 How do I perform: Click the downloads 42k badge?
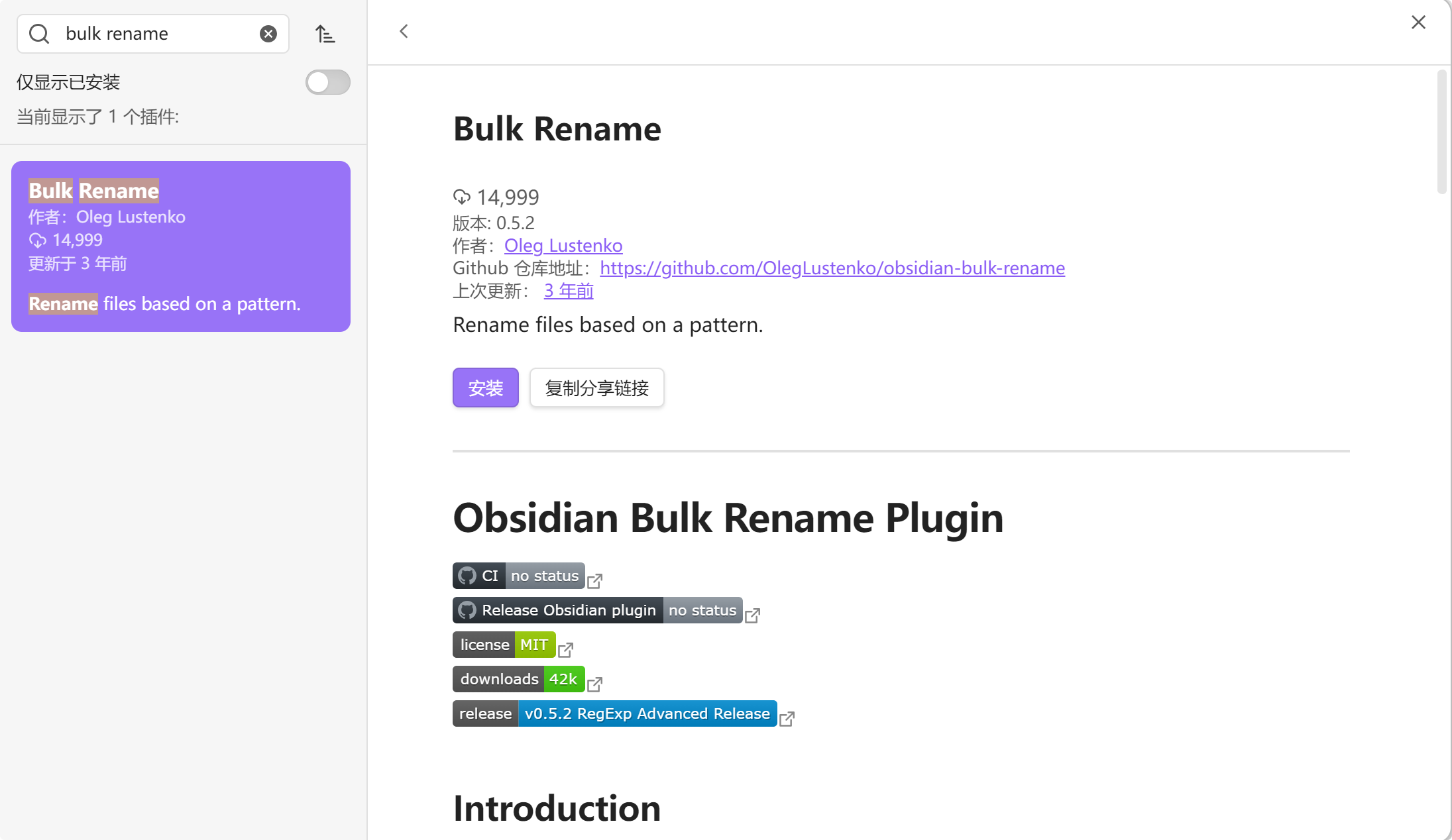point(518,679)
